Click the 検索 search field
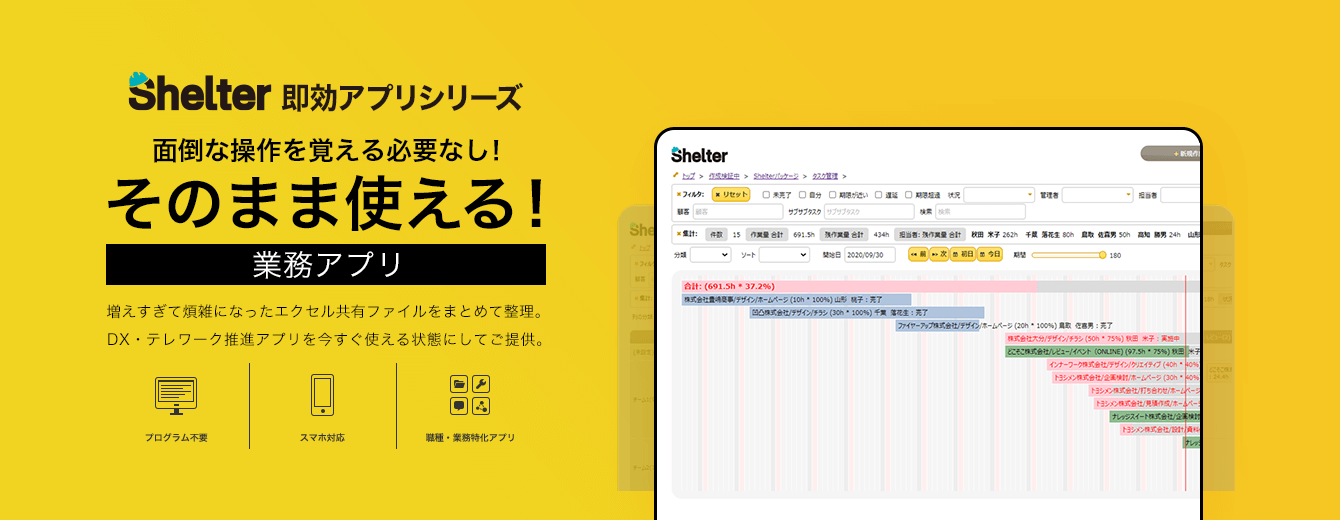Screen dimensions: 1340x520 pos(980,212)
